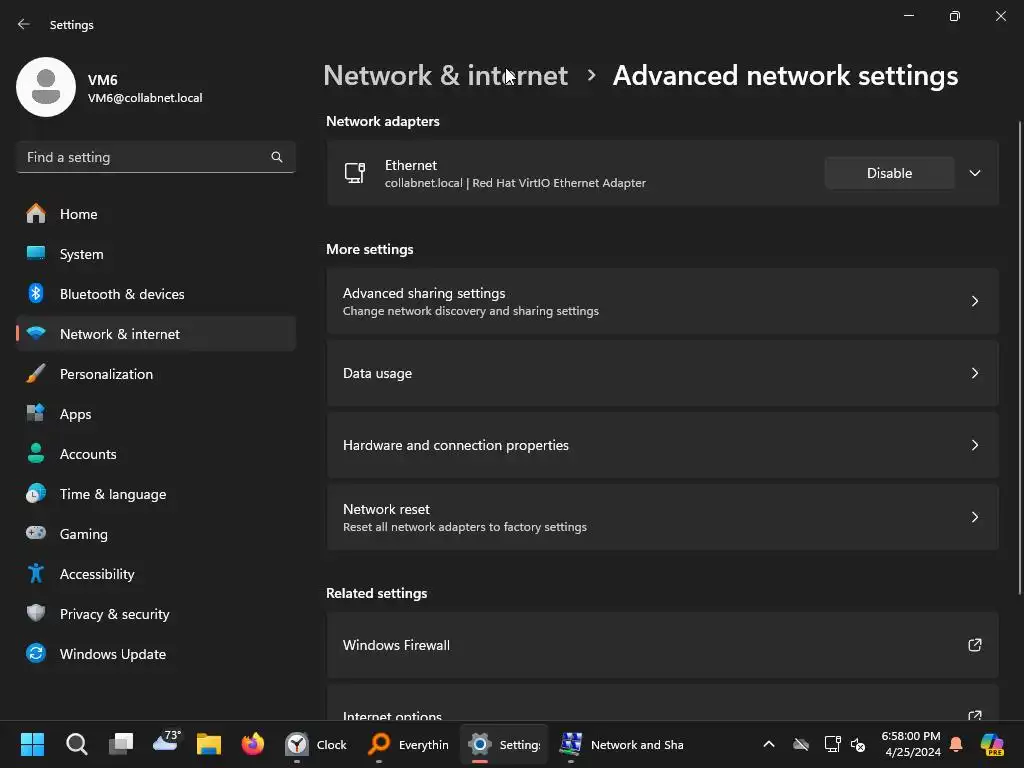The image size is (1024, 768).
Task: Expand Advanced sharing settings chevron
Action: pyautogui.click(x=975, y=301)
